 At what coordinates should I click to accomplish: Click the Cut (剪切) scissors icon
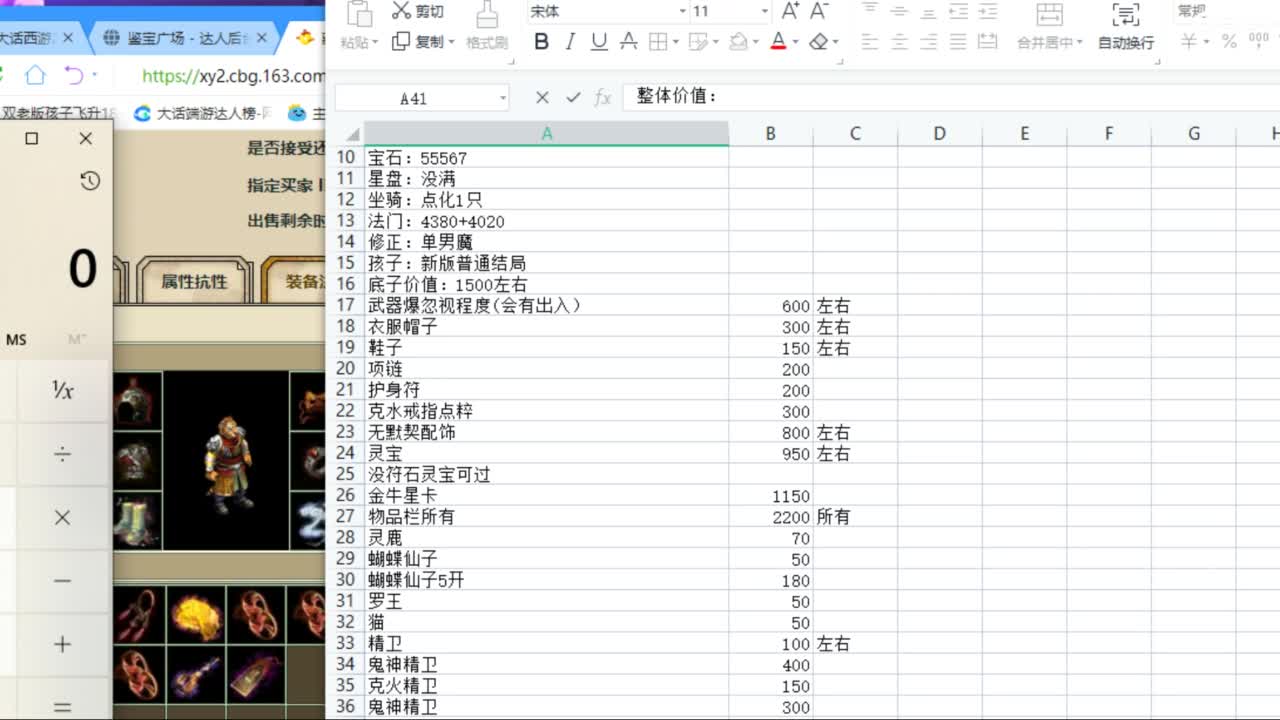click(x=401, y=11)
